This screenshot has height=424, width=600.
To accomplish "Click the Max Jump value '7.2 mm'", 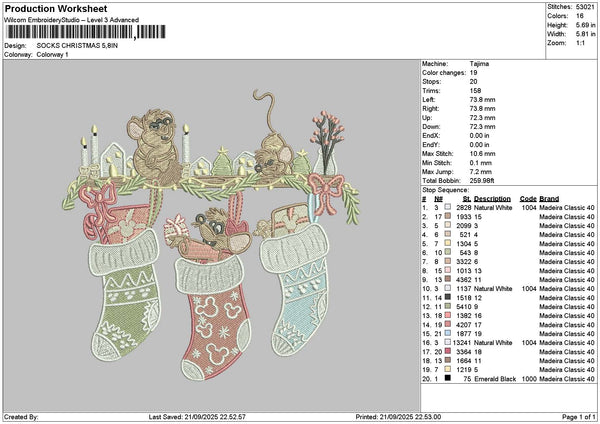I will coord(481,172).
